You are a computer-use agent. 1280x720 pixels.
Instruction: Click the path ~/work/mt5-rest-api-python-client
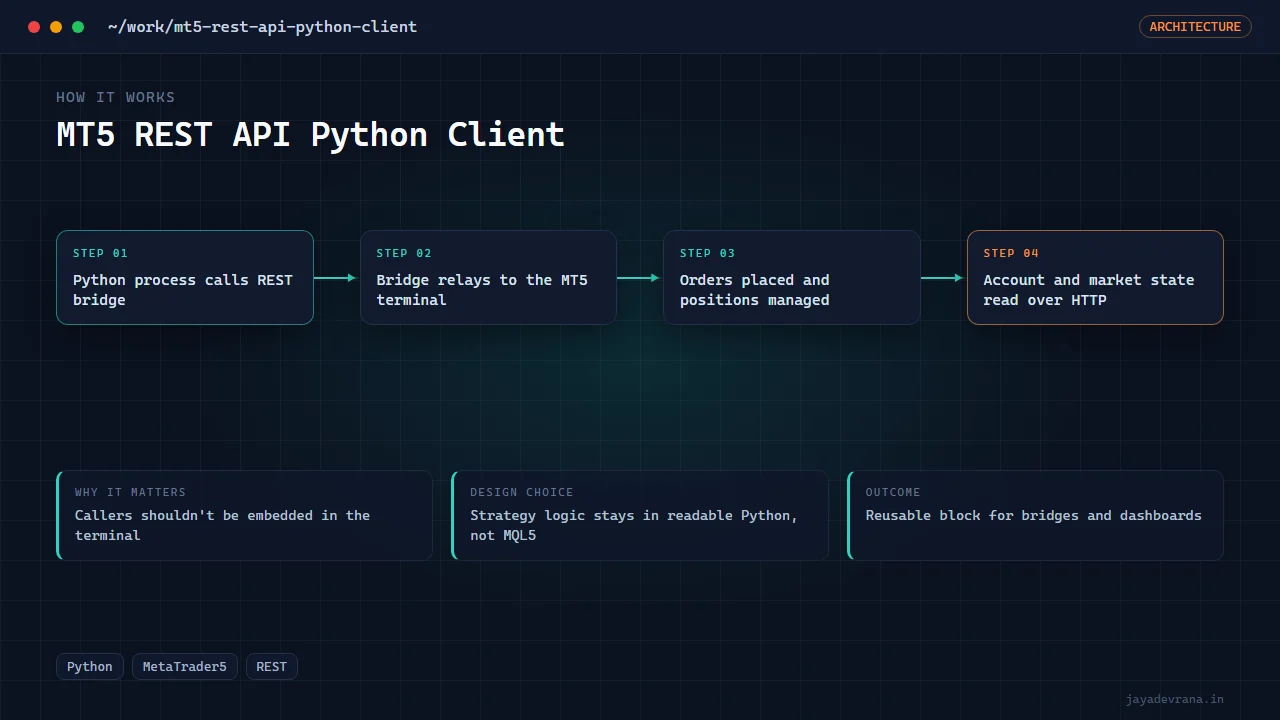(x=262, y=27)
